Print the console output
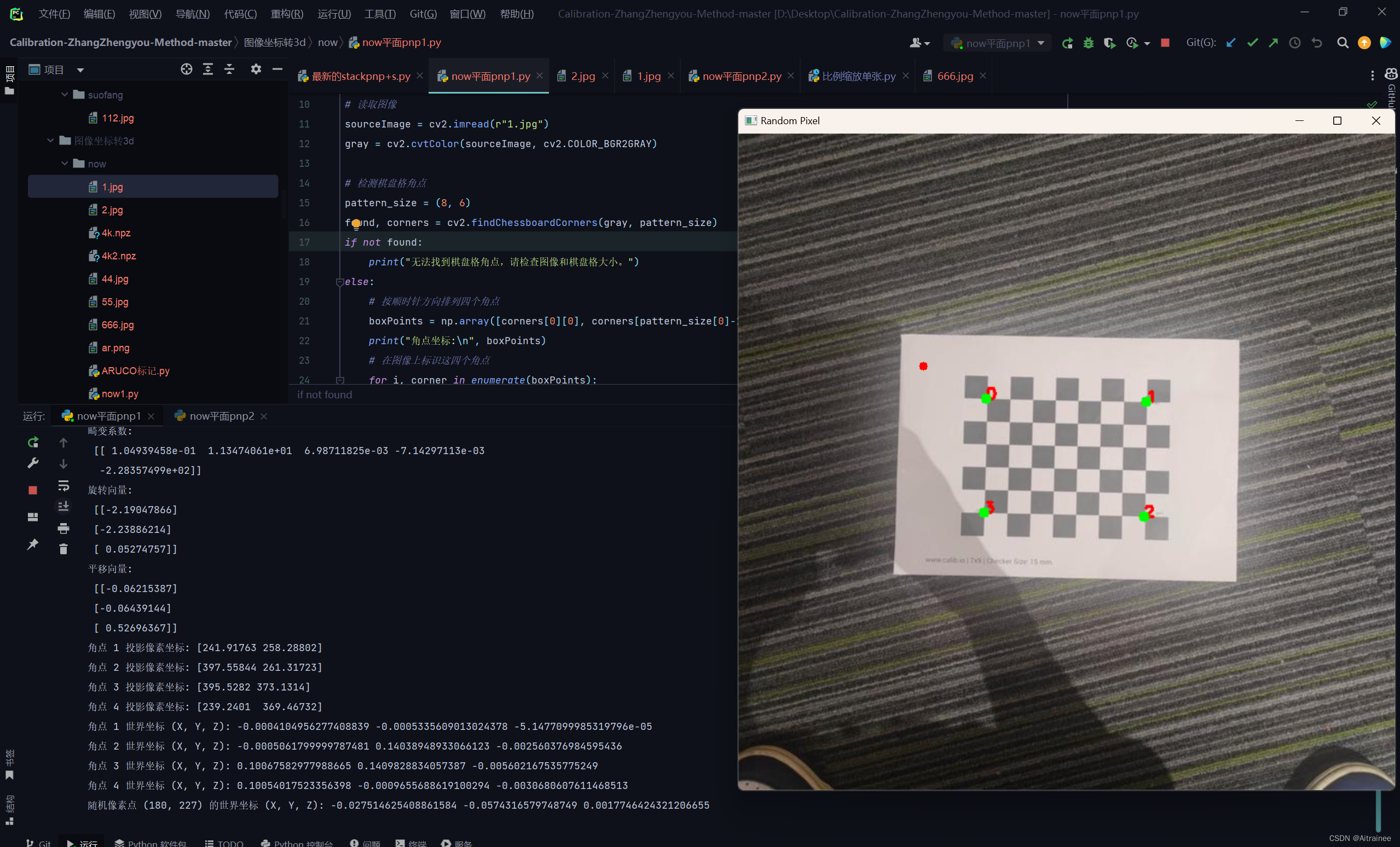The height and width of the screenshot is (847, 1400). [63, 529]
